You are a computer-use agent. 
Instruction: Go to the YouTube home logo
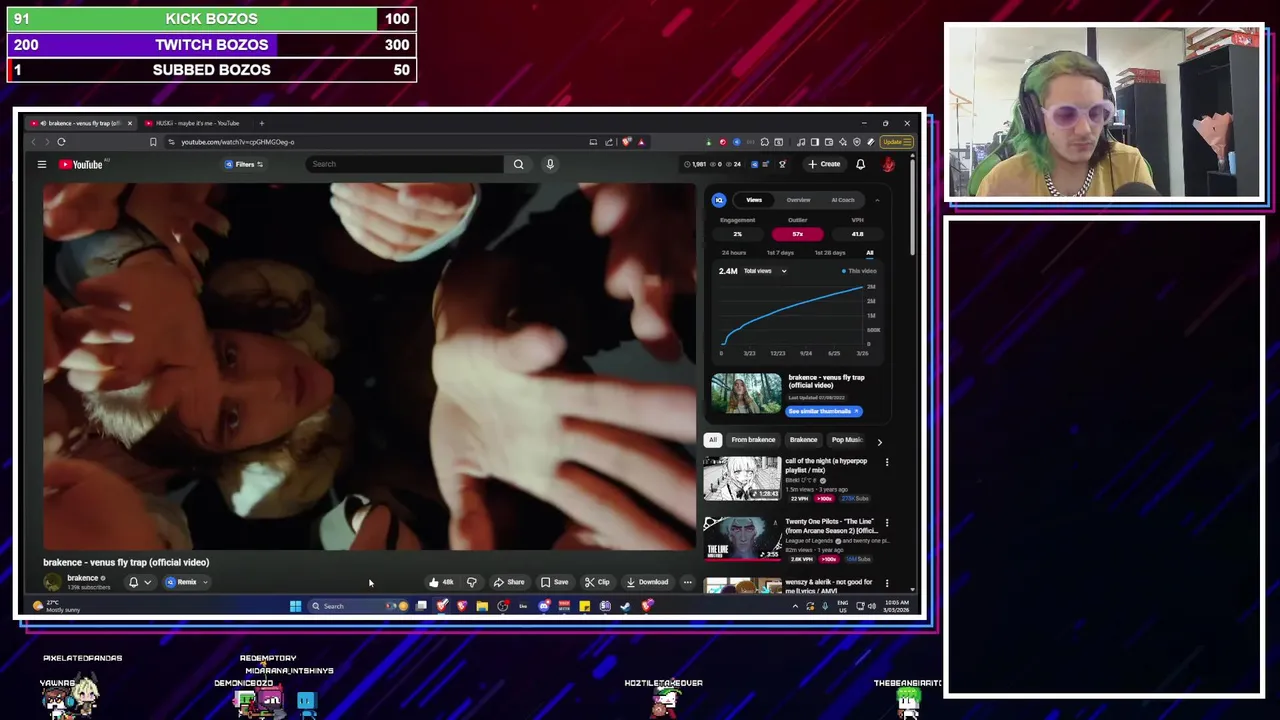click(x=81, y=164)
